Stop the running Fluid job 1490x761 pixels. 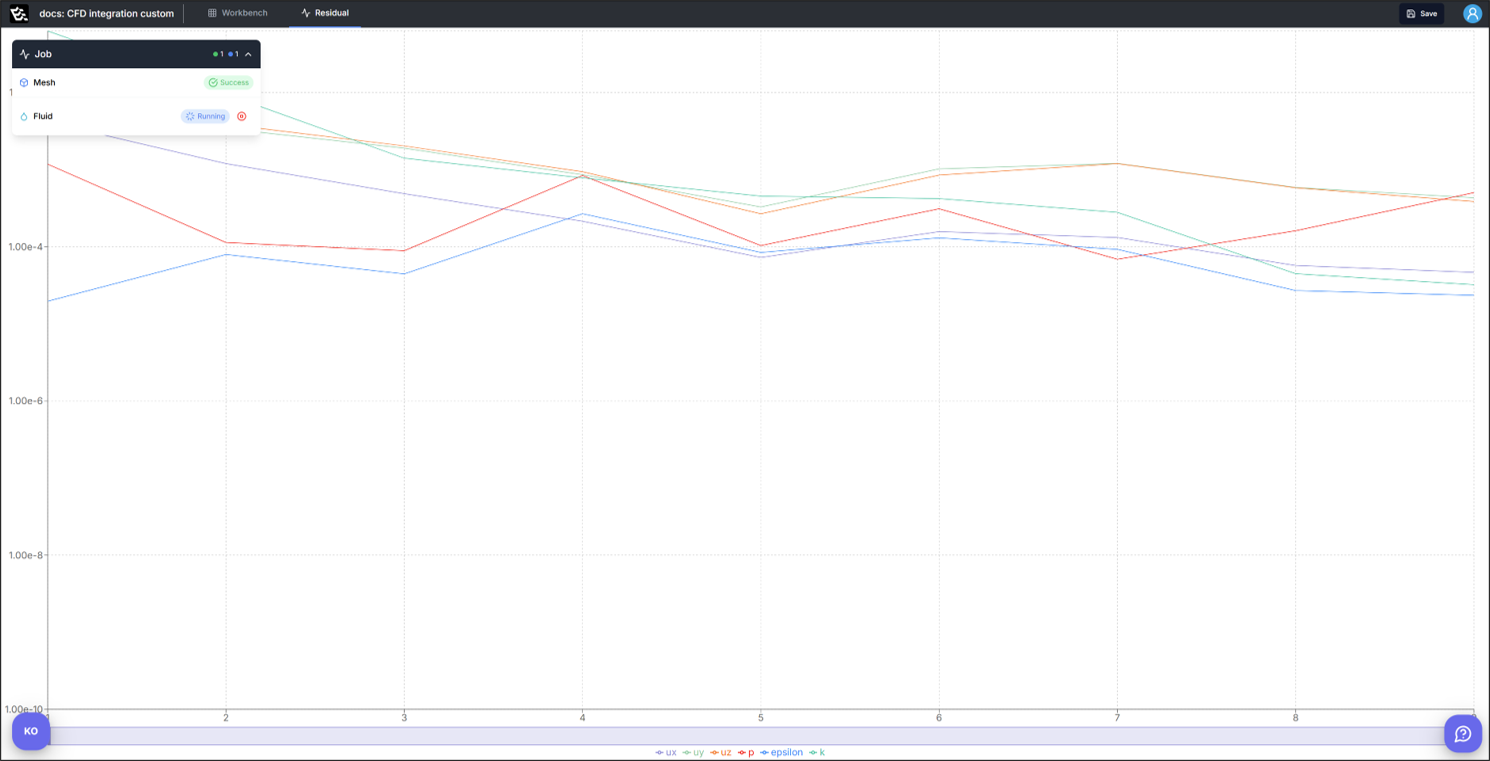pyautogui.click(x=242, y=116)
